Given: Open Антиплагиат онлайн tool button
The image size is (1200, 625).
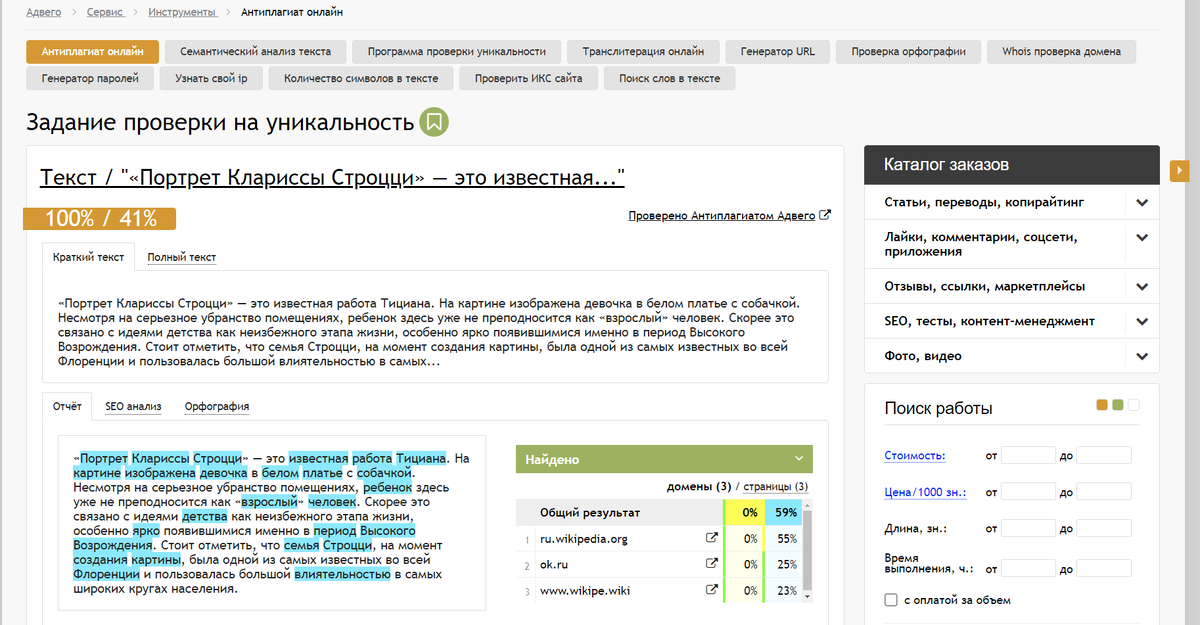Looking at the screenshot, I should coord(92,51).
